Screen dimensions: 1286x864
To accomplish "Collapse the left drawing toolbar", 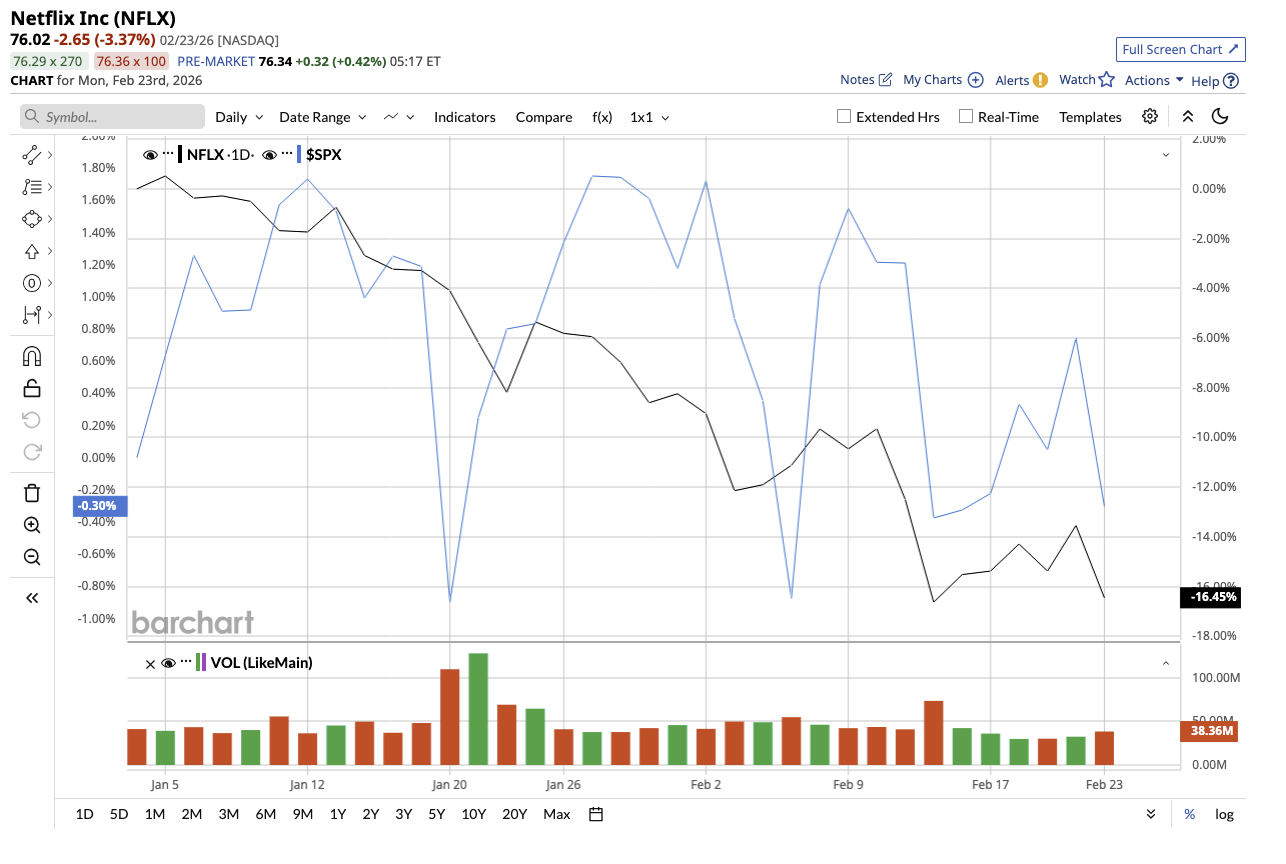I will point(31,598).
